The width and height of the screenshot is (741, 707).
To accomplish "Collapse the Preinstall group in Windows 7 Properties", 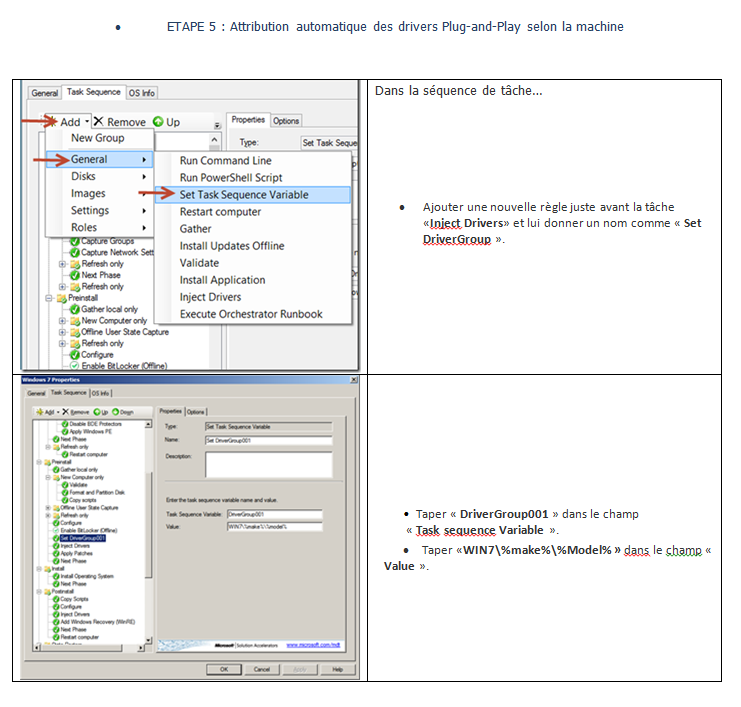I will pyautogui.click(x=39, y=462).
